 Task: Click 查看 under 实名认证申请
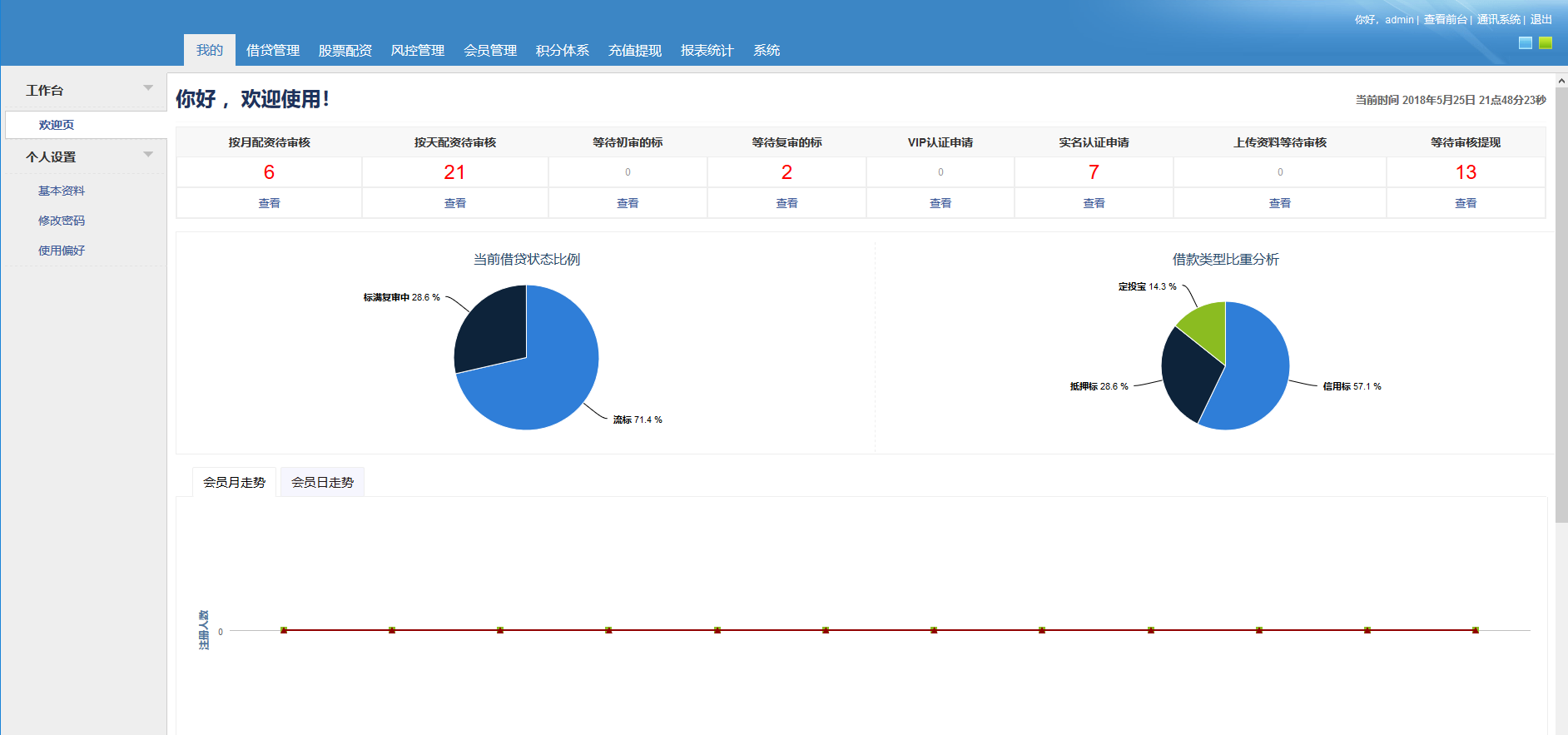1094,203
